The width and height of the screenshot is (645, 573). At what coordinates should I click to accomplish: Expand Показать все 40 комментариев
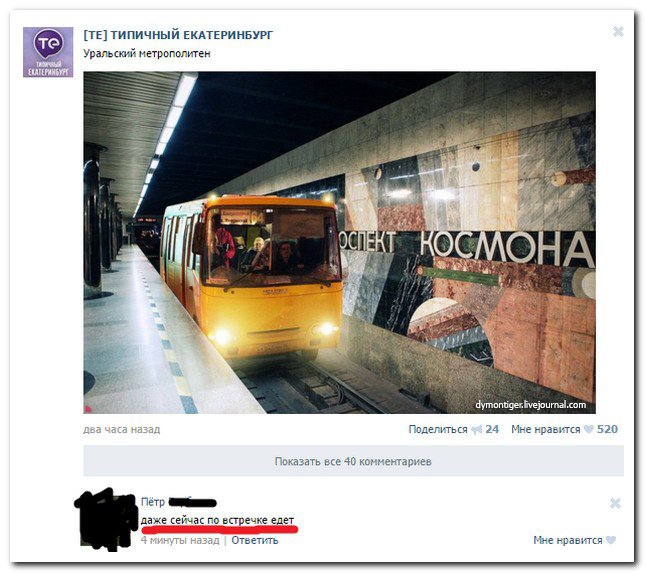[x=353, y=461]
